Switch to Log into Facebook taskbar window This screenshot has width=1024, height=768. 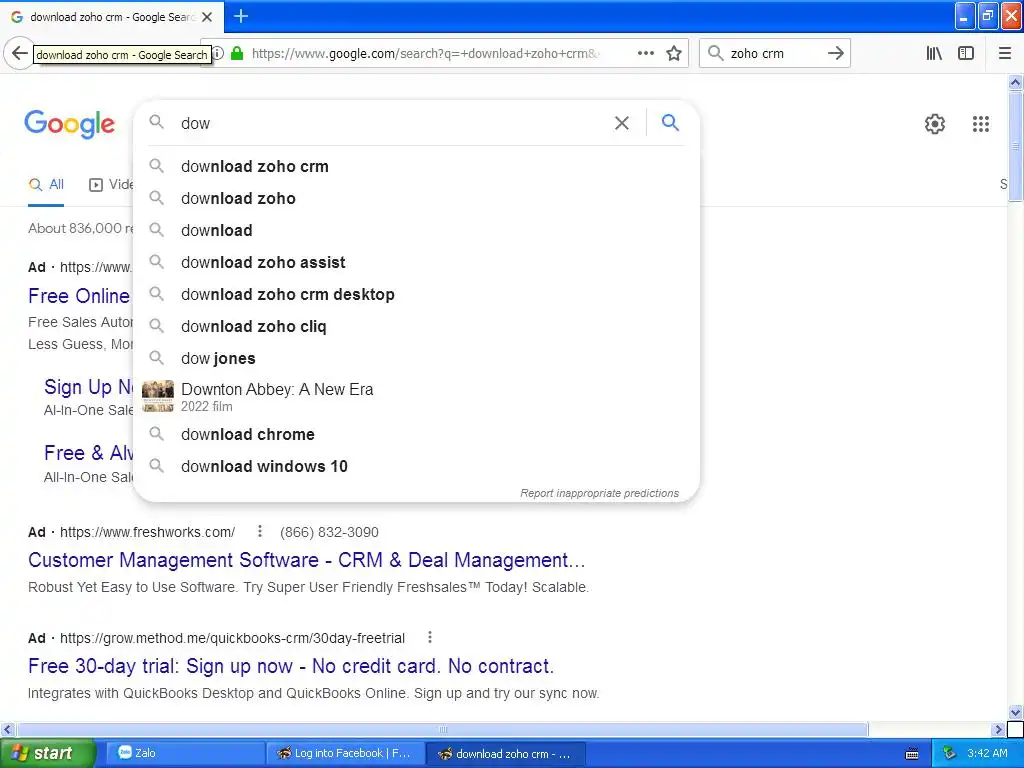(346, 753)
